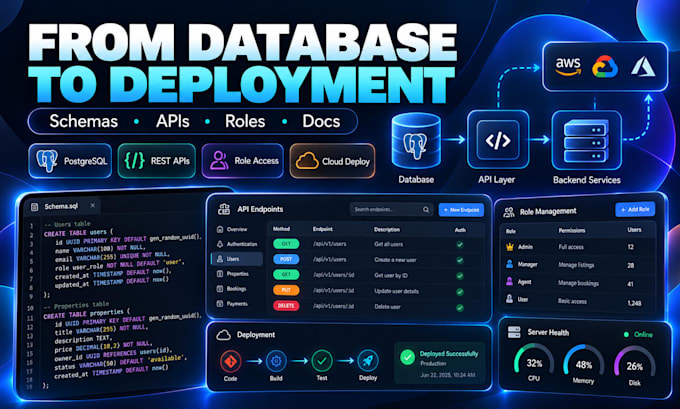Click the Server Health server icon
Viewport: 680px width, 409px height.
[514, 332]
